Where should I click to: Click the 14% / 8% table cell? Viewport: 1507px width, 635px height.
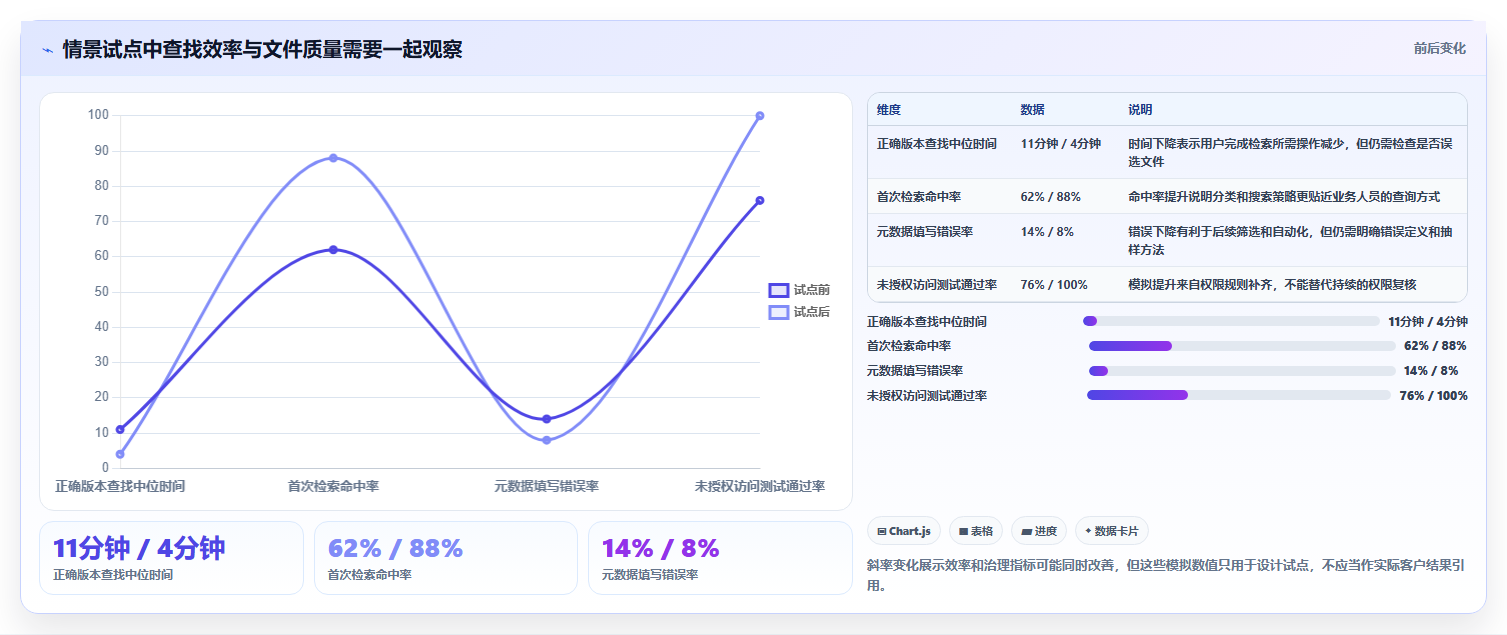(1047, 231)
